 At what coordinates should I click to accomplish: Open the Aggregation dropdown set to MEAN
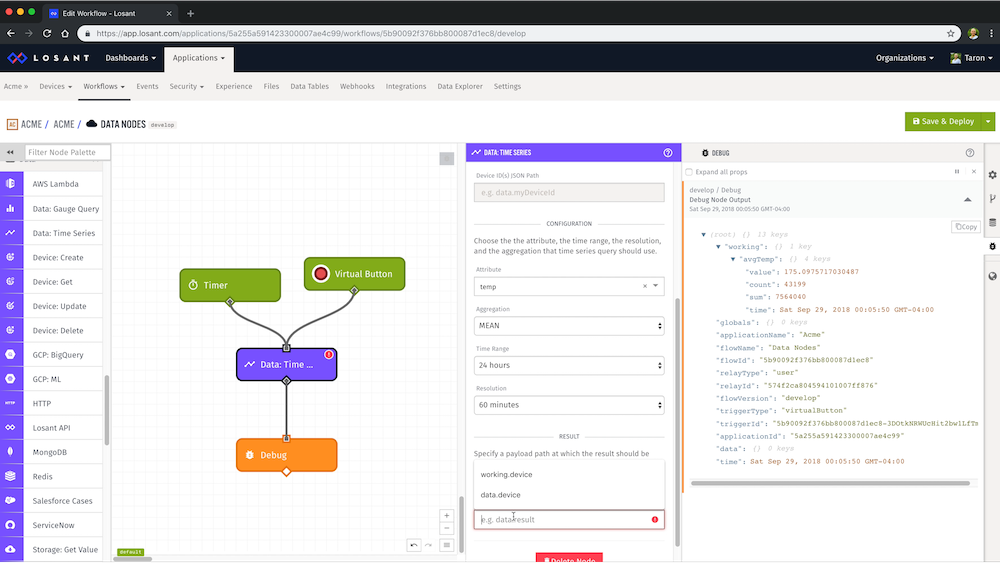[x=569, y=326]
